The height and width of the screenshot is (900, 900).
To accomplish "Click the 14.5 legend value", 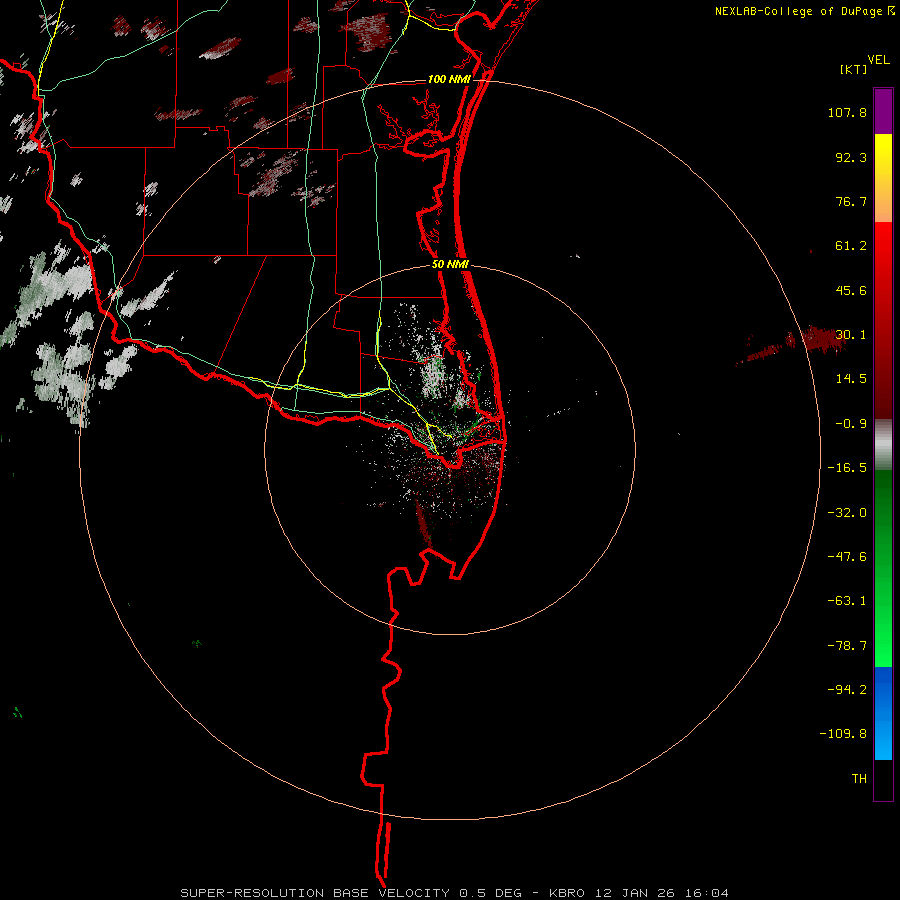I will click(851, 379).
